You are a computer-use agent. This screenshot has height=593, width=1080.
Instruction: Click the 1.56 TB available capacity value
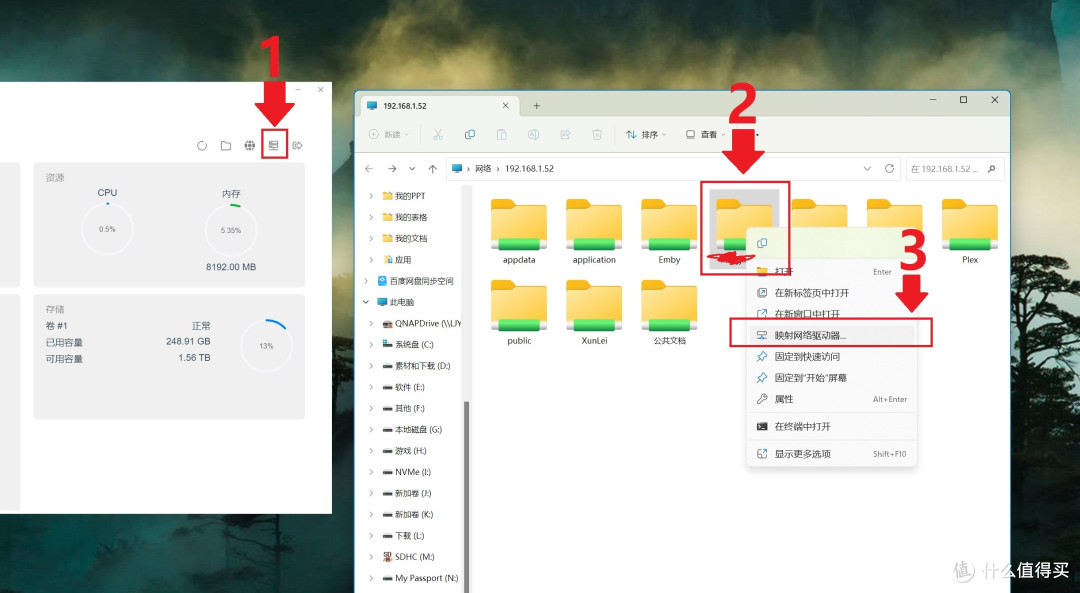click(194, 358)
